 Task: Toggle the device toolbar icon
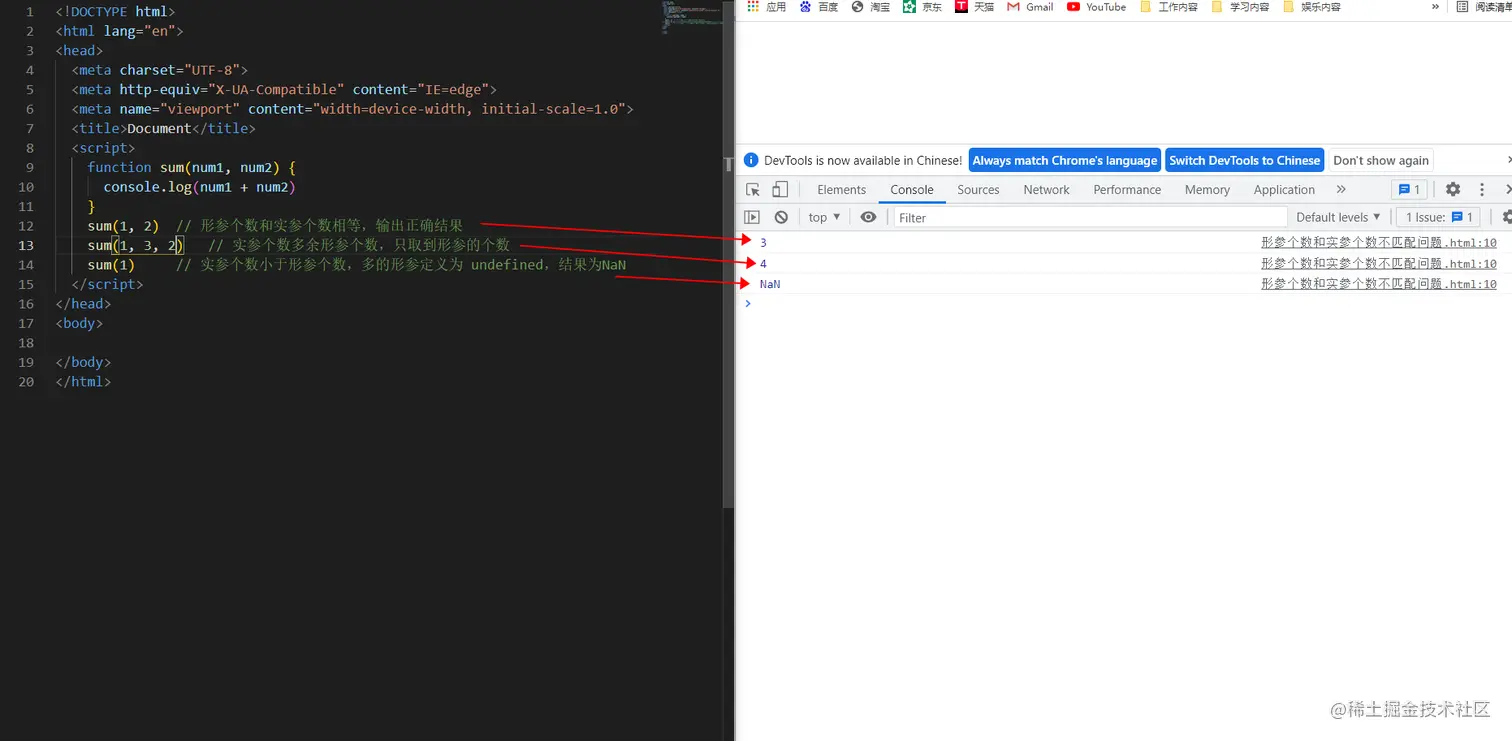(x=780, y=189)
